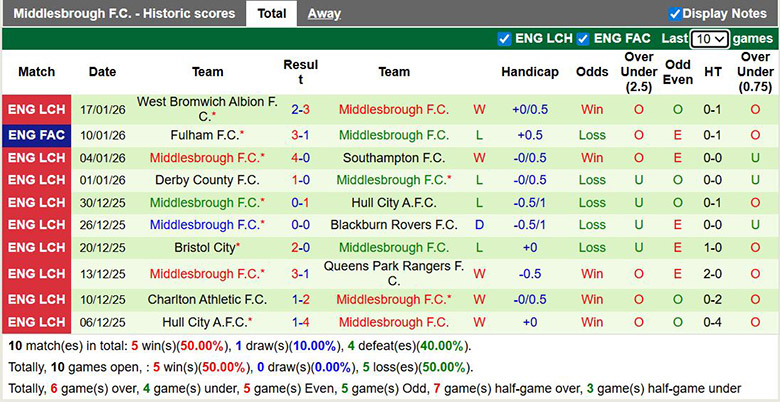The width and height of the screenshot is (780, 402).
Task: Click Derby County F.C. team name
Action: [x=207, y=180]
